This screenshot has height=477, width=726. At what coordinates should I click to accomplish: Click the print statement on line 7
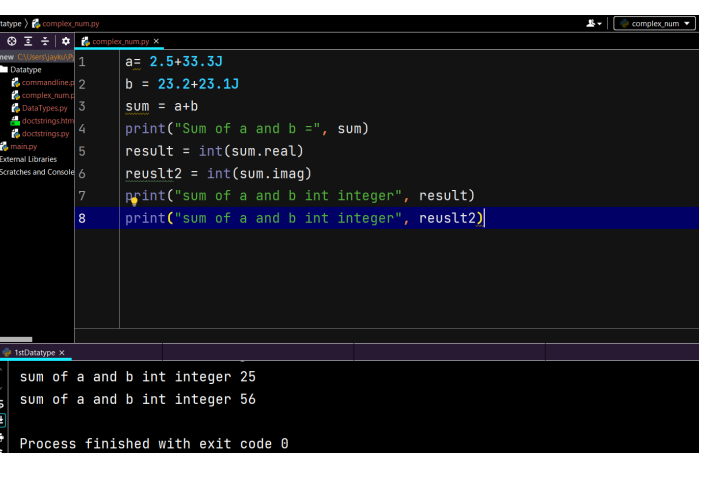[x=300, y=196]
